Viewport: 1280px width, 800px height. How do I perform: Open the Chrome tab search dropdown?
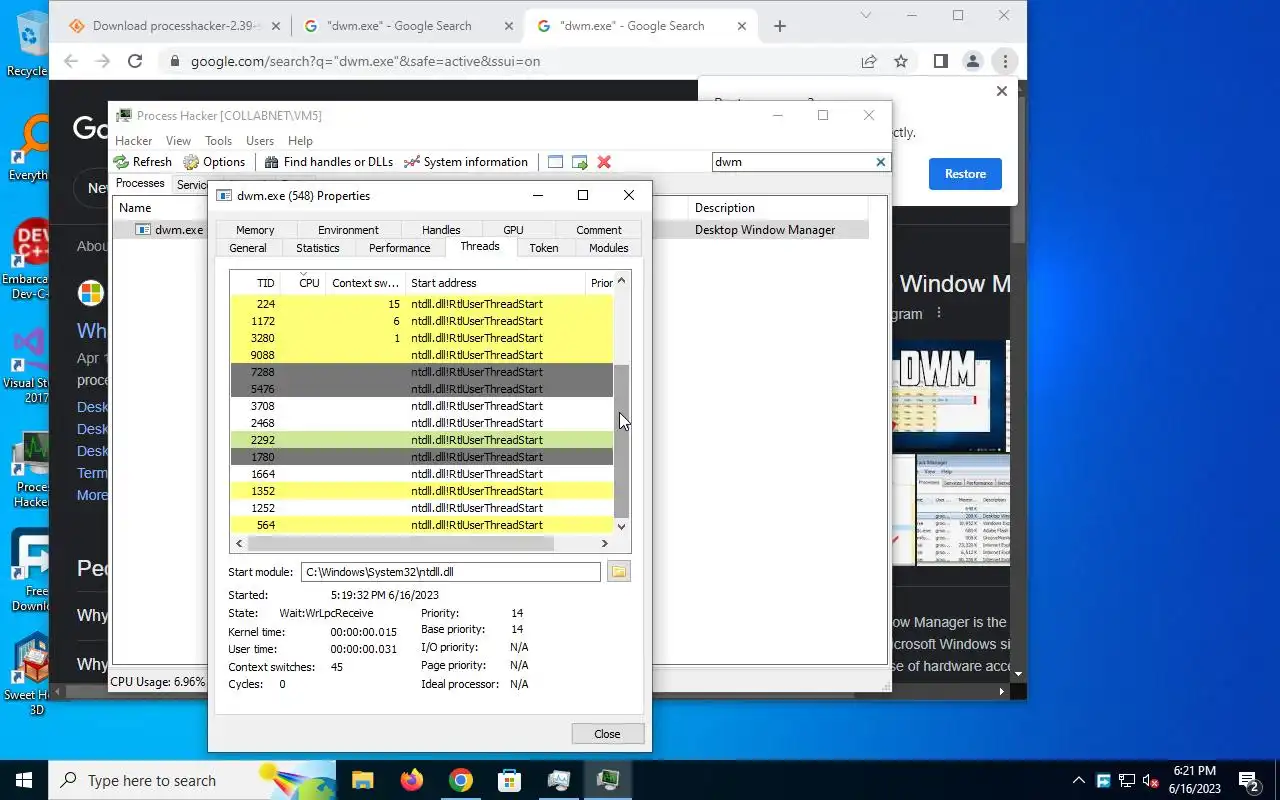pos(866,15)
